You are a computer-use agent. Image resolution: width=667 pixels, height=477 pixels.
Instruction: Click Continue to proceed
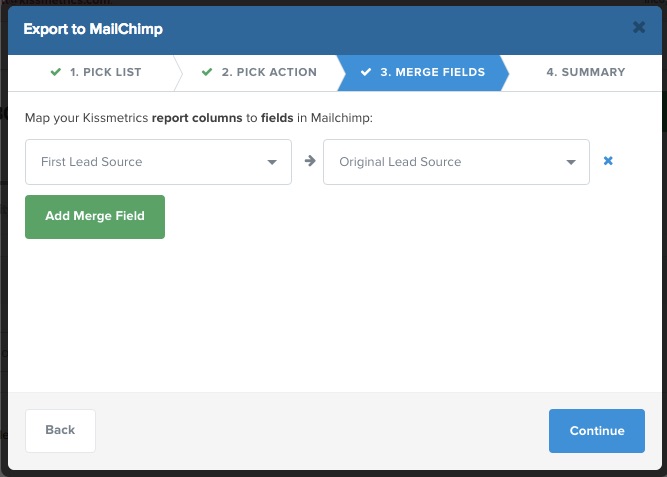tap(597, 431)
